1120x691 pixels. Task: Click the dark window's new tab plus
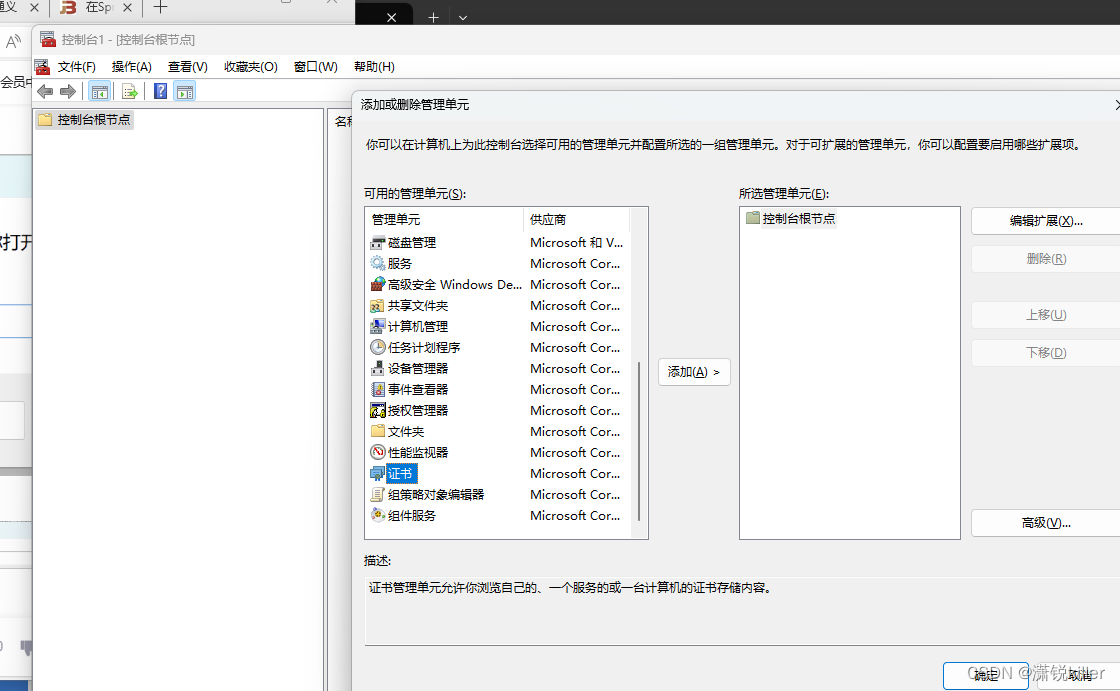tap(433, 17)
